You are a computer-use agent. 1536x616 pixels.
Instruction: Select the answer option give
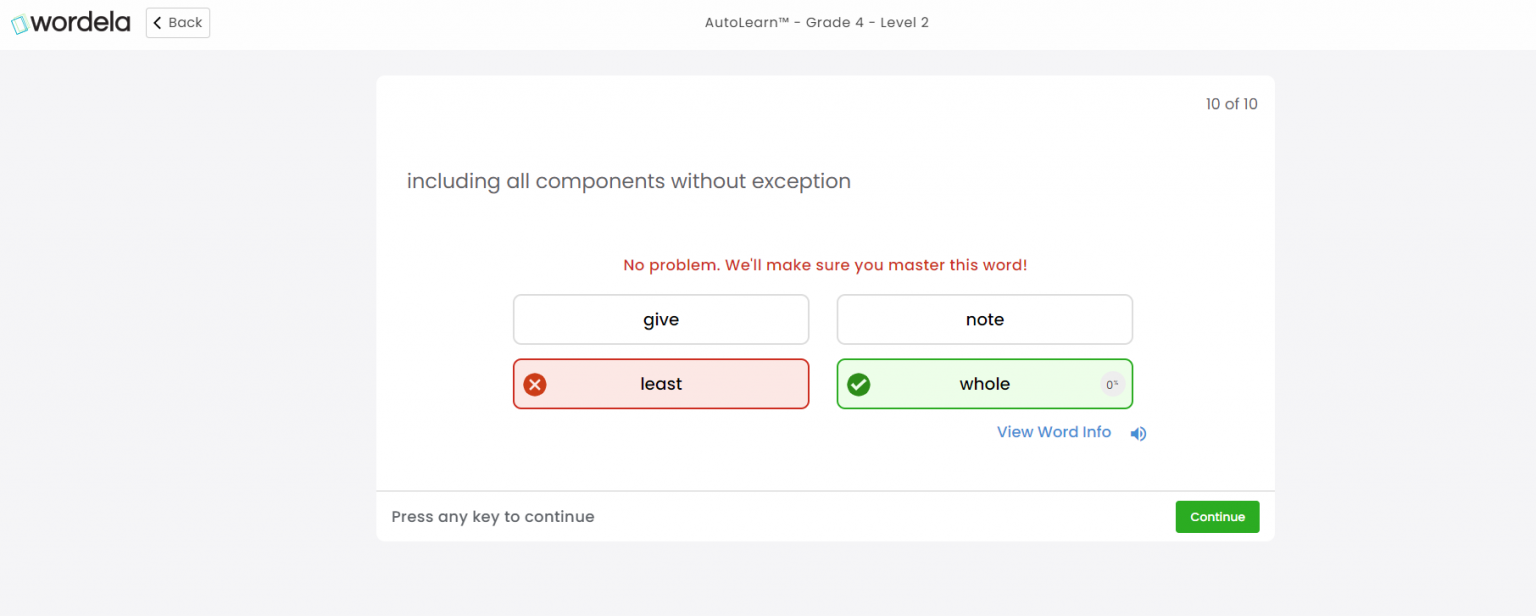click(661, 320)
